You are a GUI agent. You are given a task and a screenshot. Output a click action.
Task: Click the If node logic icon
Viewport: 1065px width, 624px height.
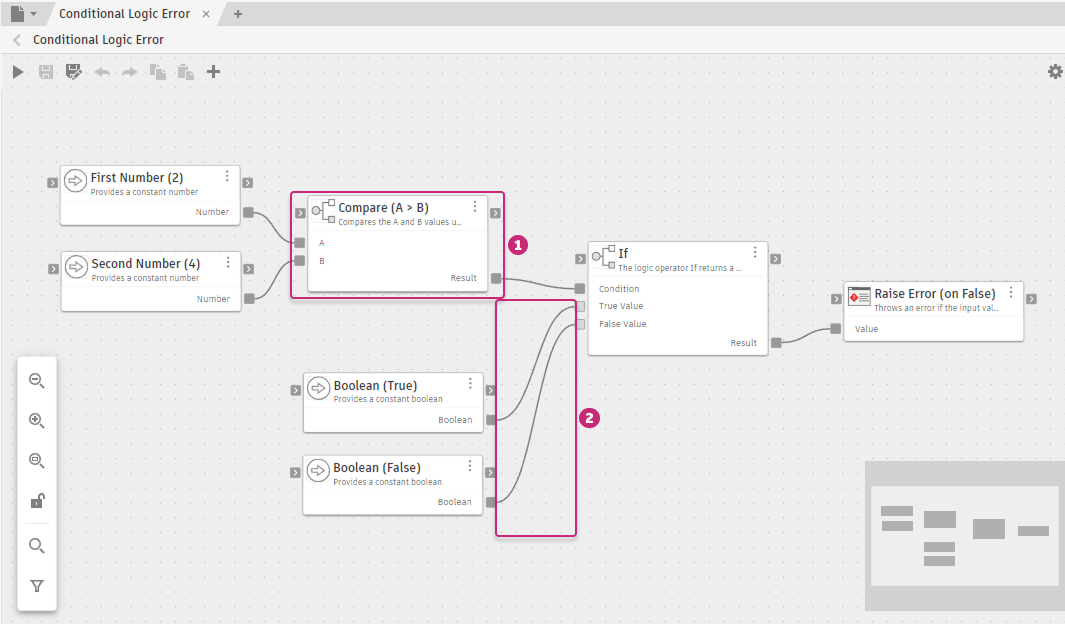click(x=603, y=257)
